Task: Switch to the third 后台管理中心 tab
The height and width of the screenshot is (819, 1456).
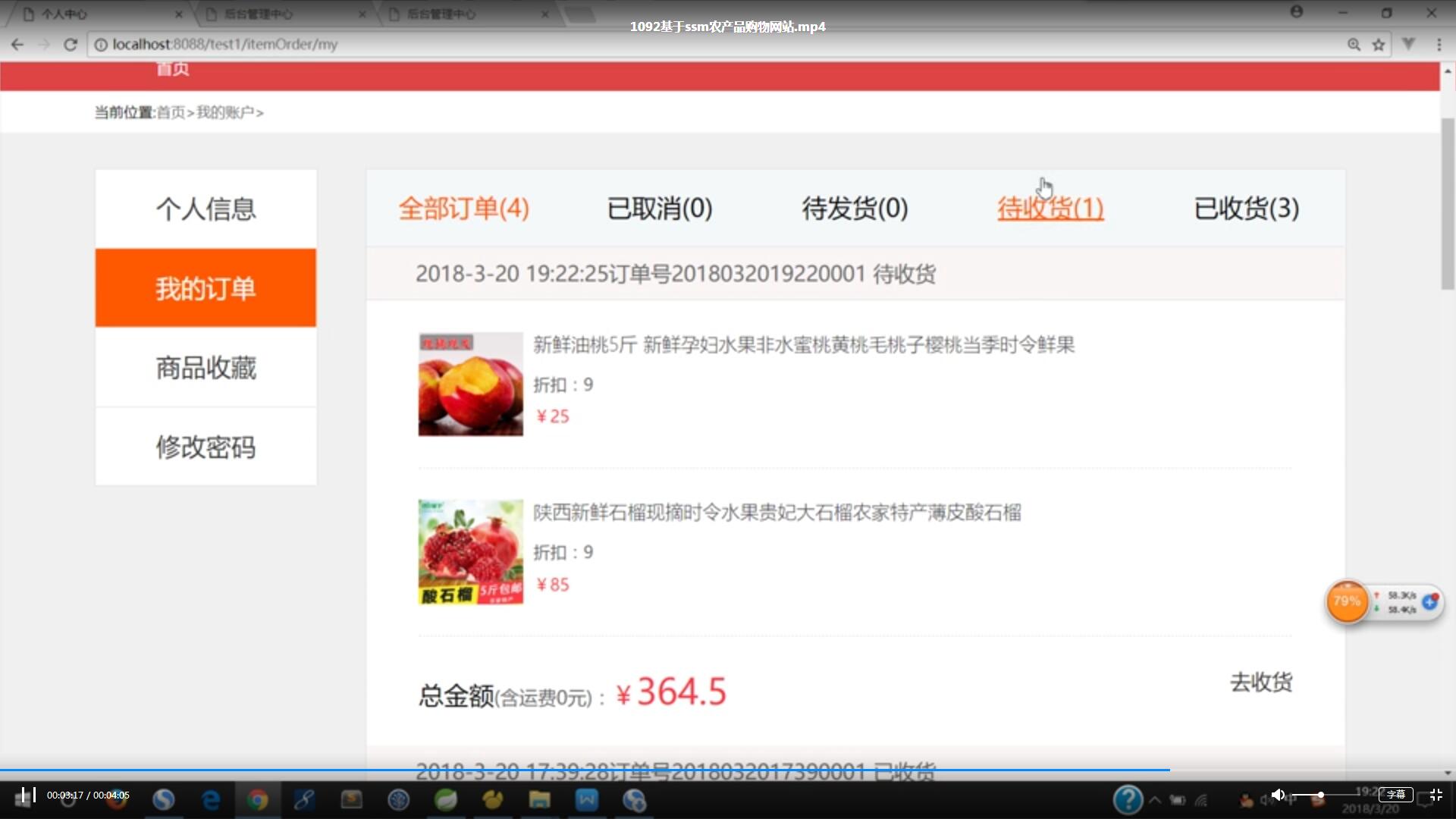Action: 466,14
